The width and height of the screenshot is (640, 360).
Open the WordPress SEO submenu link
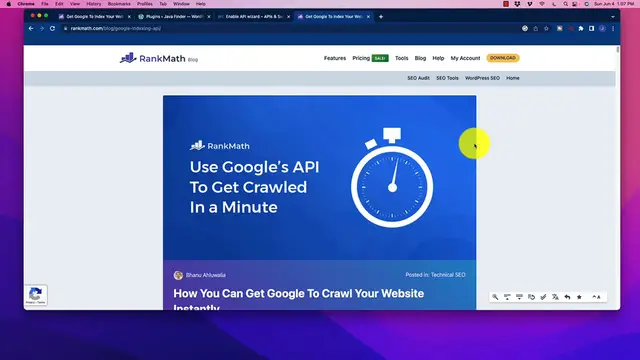click(482, 78)
